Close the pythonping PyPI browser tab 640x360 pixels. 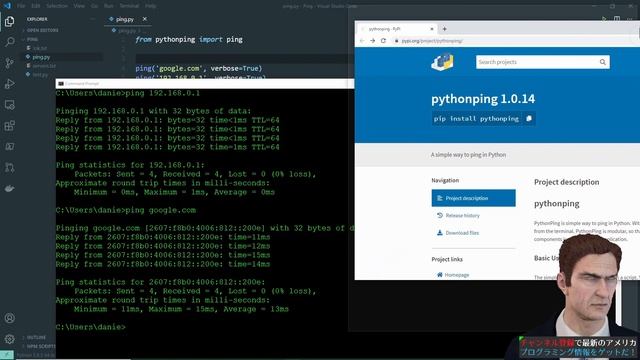(432, 29)
